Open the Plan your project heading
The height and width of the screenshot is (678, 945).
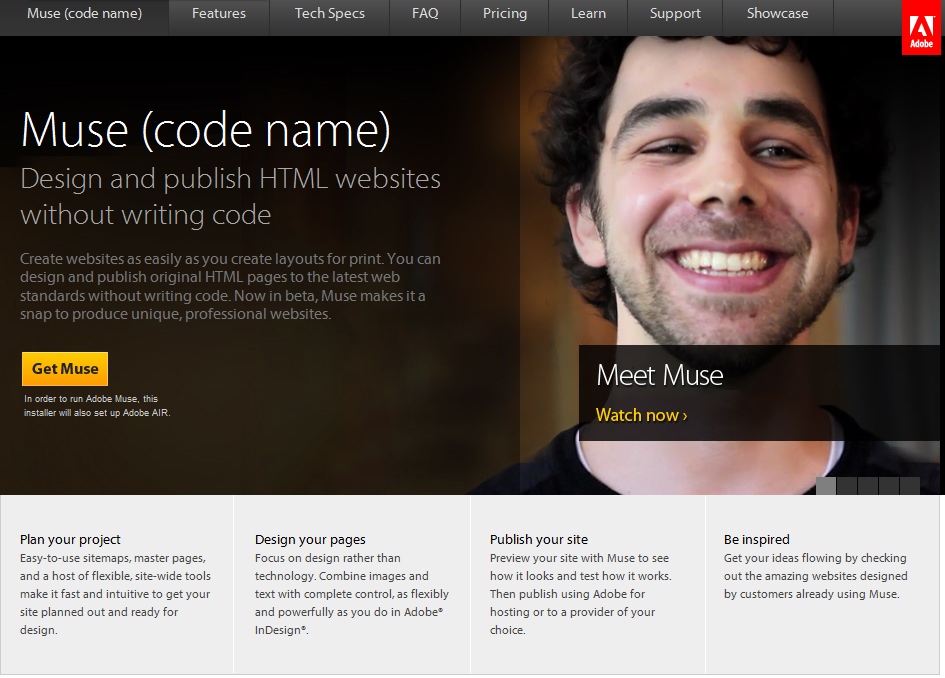pos(70,539)
